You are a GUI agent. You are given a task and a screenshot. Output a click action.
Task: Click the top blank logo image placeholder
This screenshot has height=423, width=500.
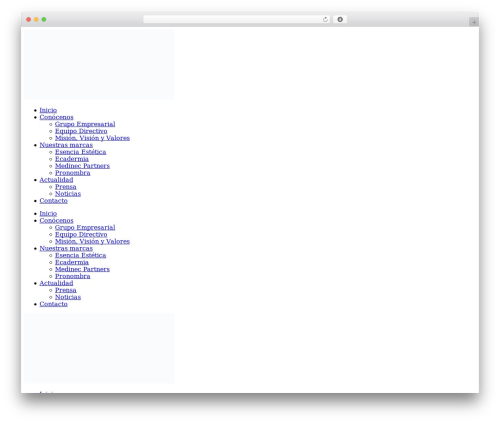[x=99, y=65]
